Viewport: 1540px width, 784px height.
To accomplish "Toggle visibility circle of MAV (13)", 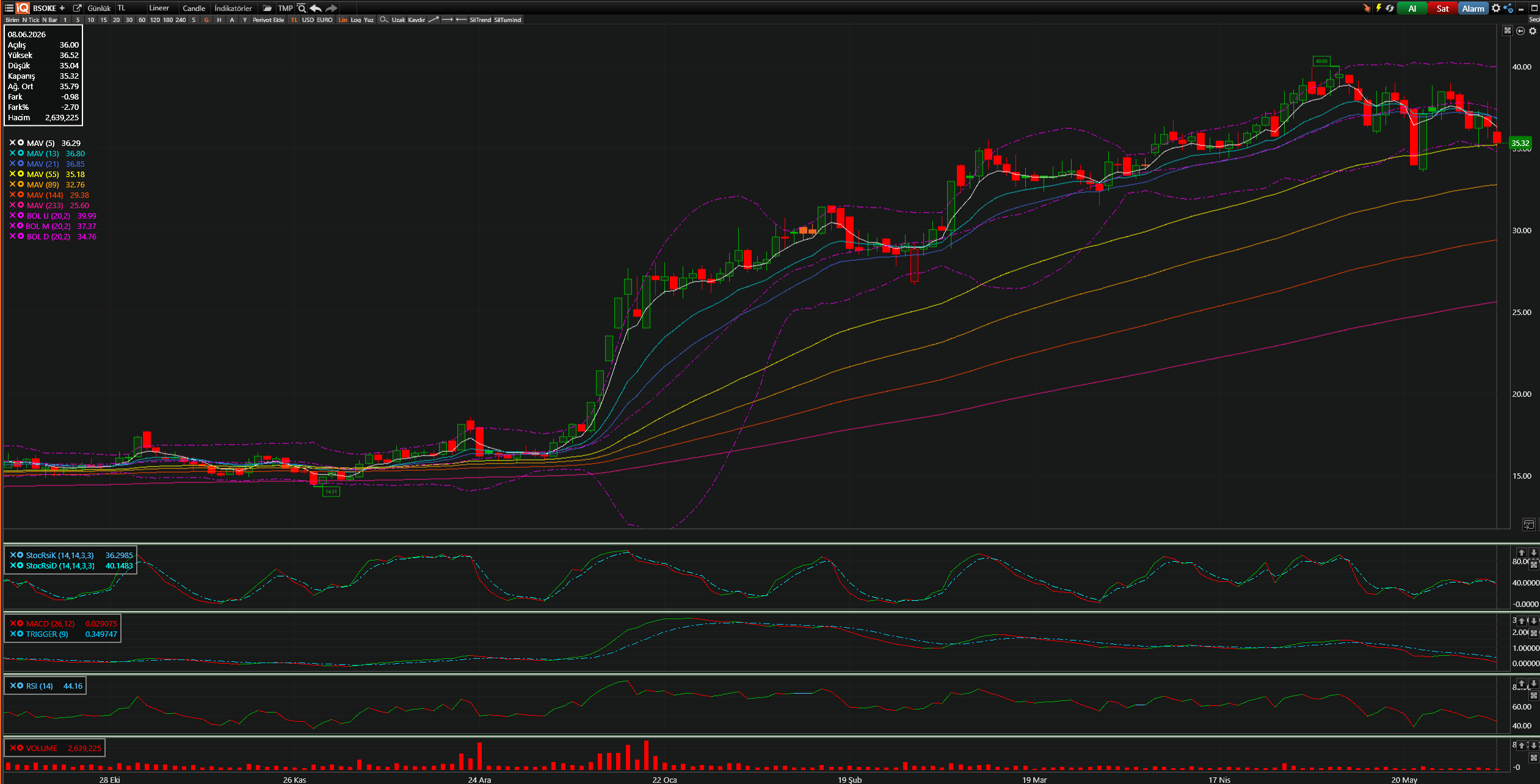I will [x=21, y=153].
